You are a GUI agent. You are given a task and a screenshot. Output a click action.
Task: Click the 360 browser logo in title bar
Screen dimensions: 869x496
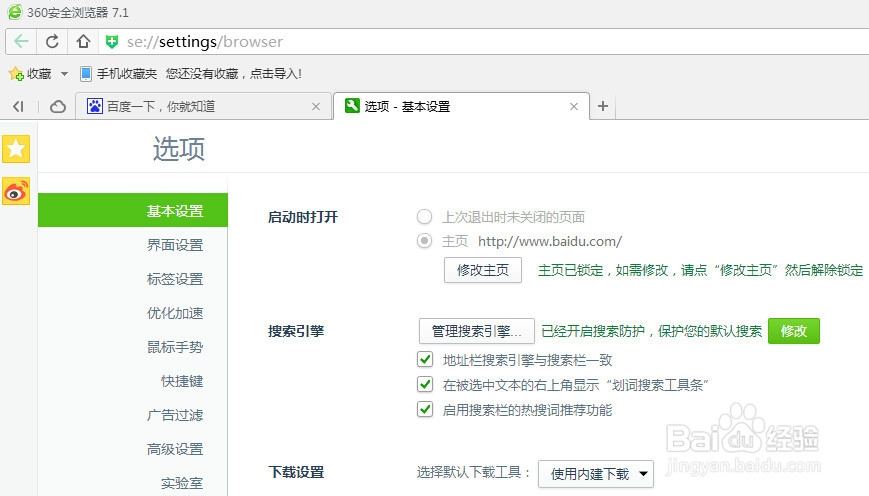click(15, 12)
